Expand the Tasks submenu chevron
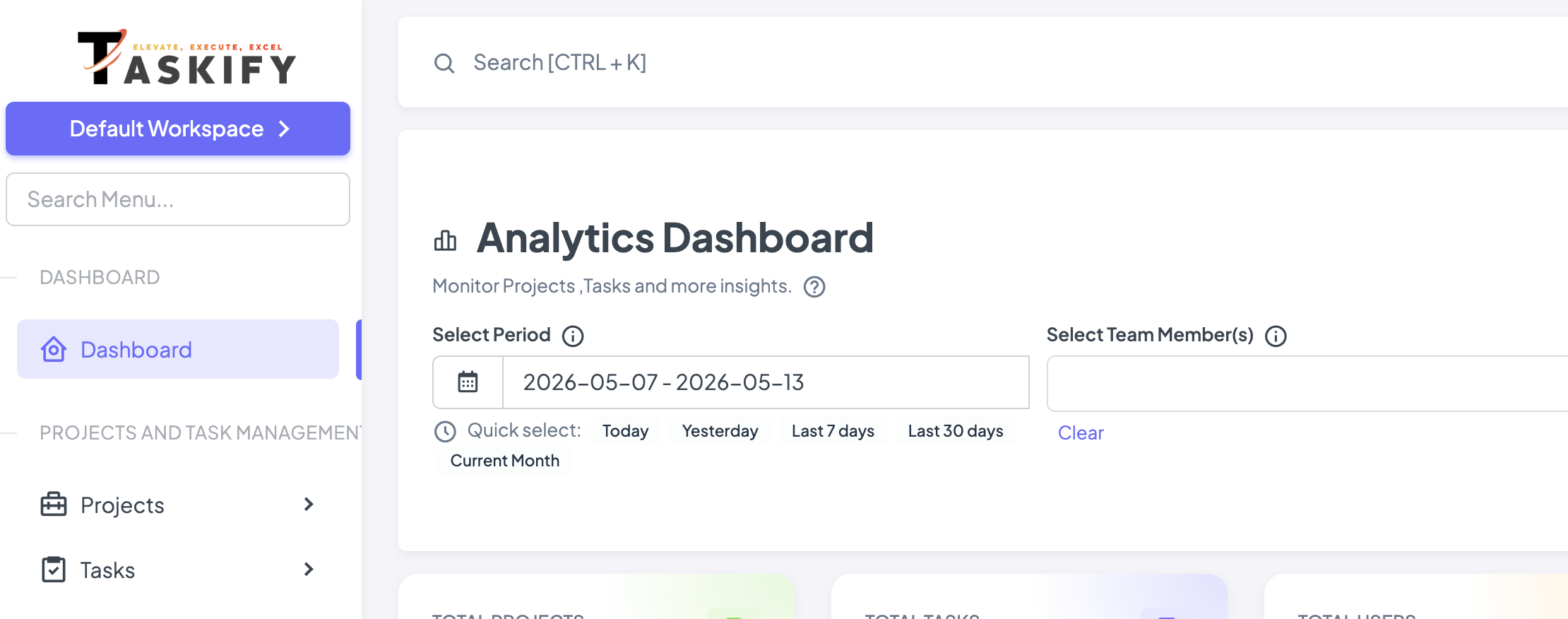This screenshot has height=619, width=1568. (308, 570)
